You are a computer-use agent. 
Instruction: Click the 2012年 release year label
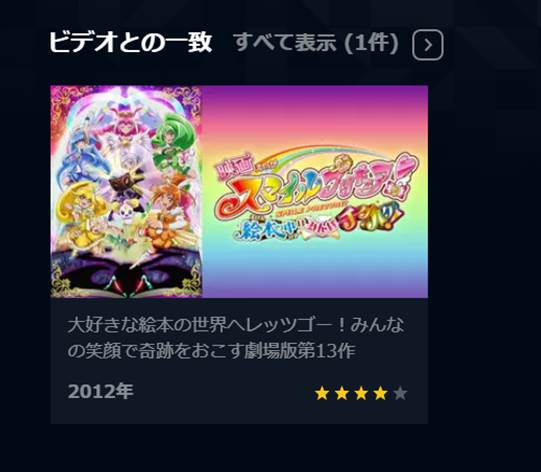[100, 392]
